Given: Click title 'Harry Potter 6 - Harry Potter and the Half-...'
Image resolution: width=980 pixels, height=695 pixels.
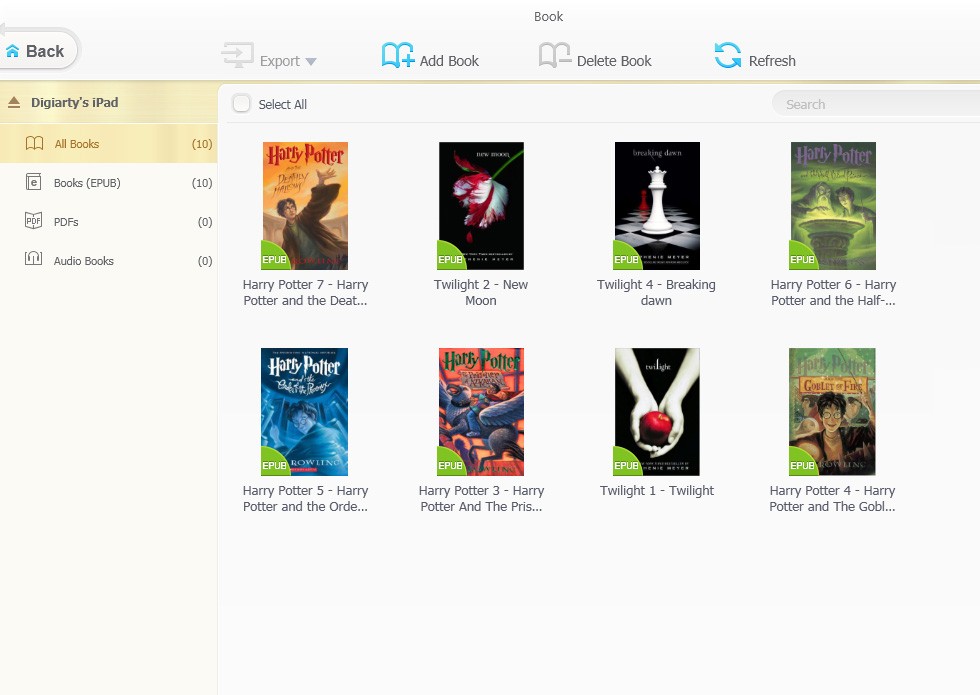Looking at the screenshot, I should tap(833, 292).
